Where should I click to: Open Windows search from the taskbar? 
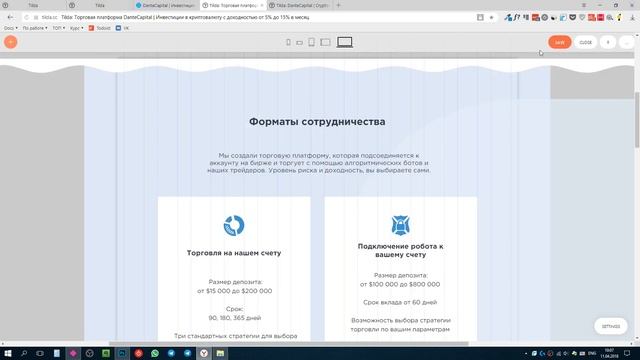[x=24, y=353]
